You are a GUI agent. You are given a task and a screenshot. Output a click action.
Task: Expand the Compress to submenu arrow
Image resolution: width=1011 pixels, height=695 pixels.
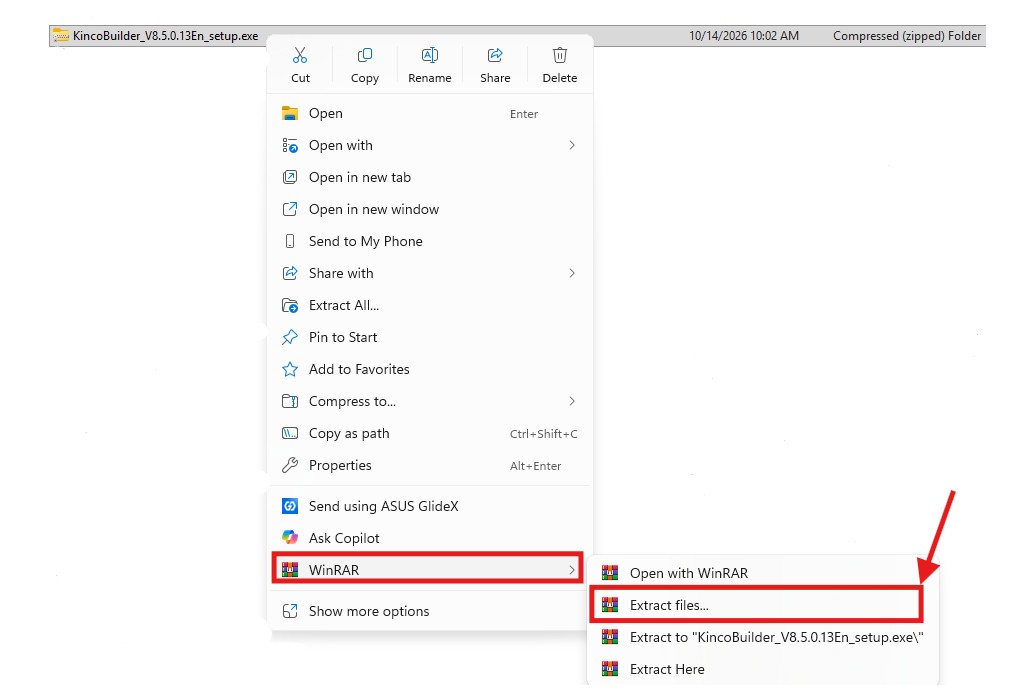(572, 401)
